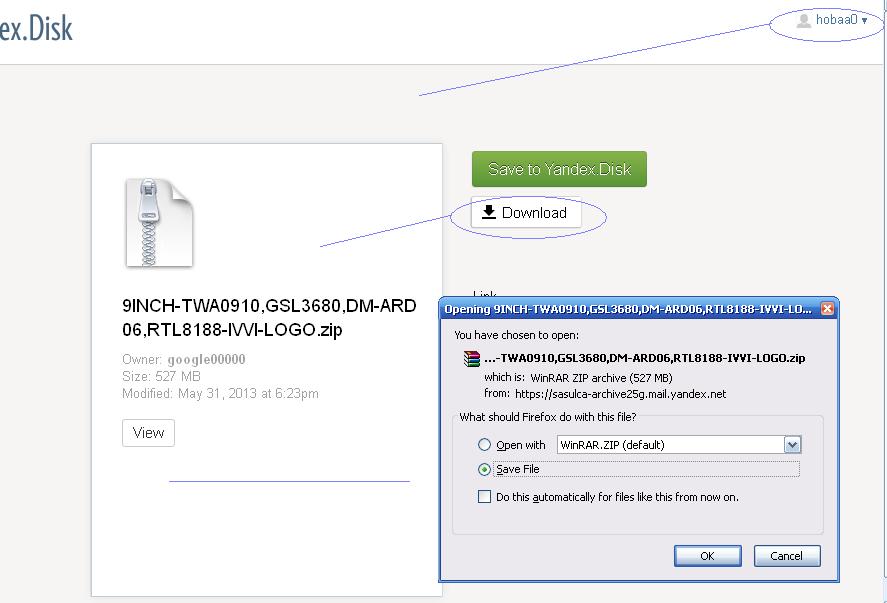Click the Size: 527 MB text
This screenshot has width=887, height=603.
tap(161, 376)
